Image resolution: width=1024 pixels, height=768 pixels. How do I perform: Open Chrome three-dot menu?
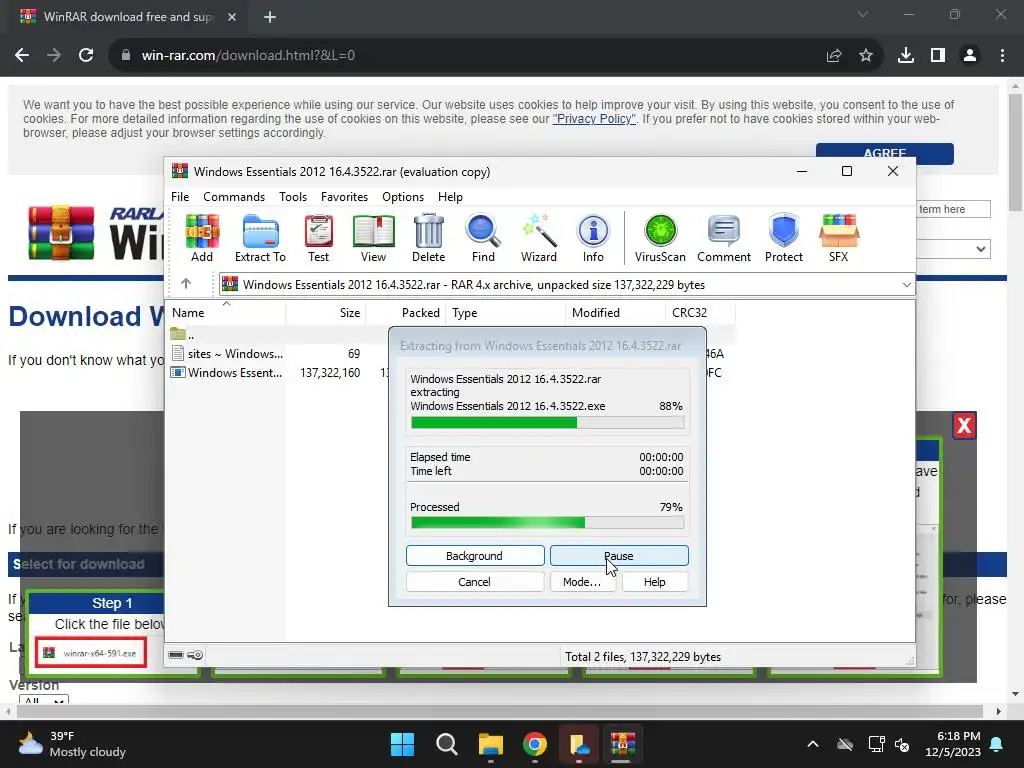tap(1002, 56)
